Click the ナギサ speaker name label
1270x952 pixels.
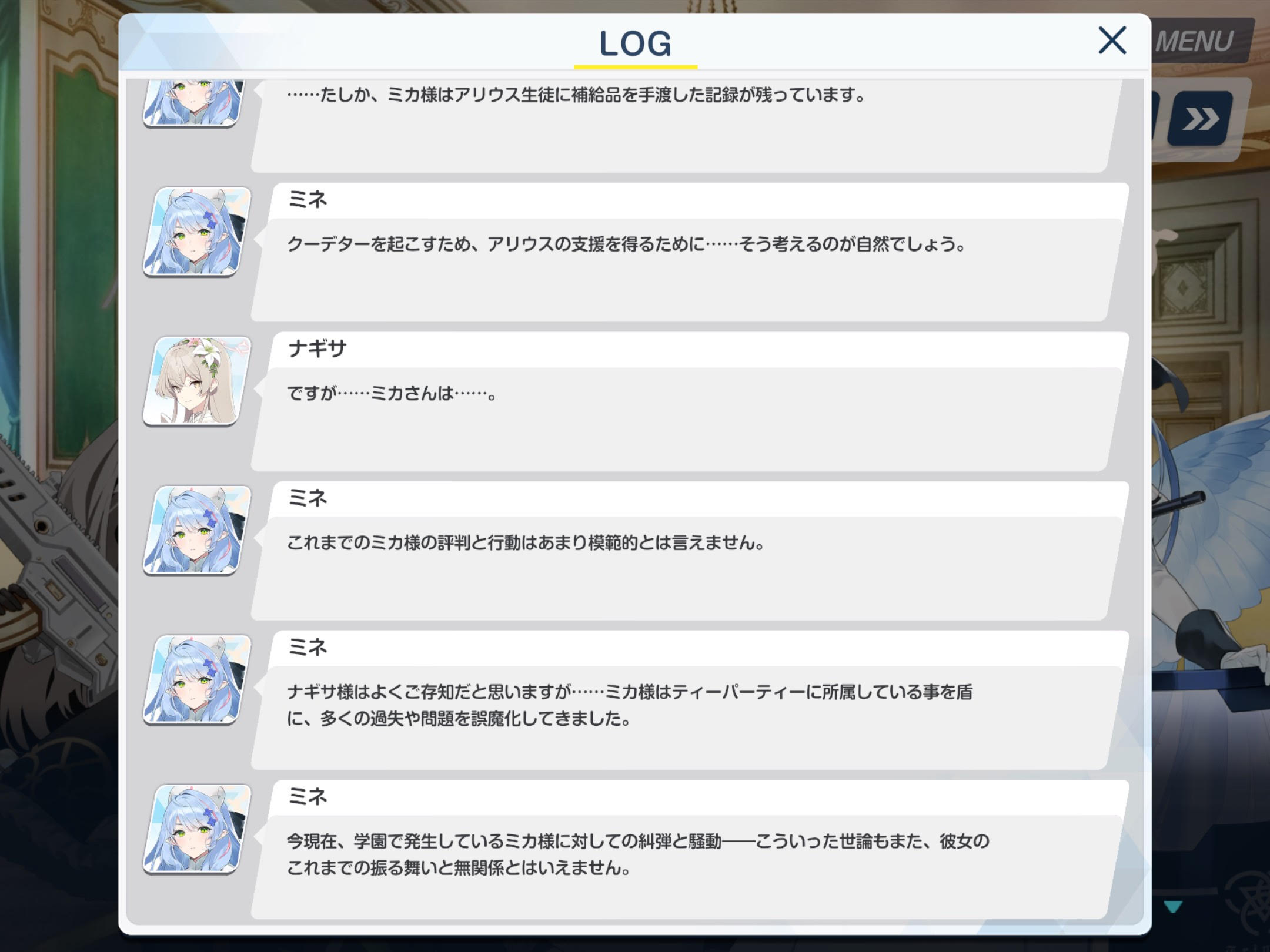coord(317,349)
